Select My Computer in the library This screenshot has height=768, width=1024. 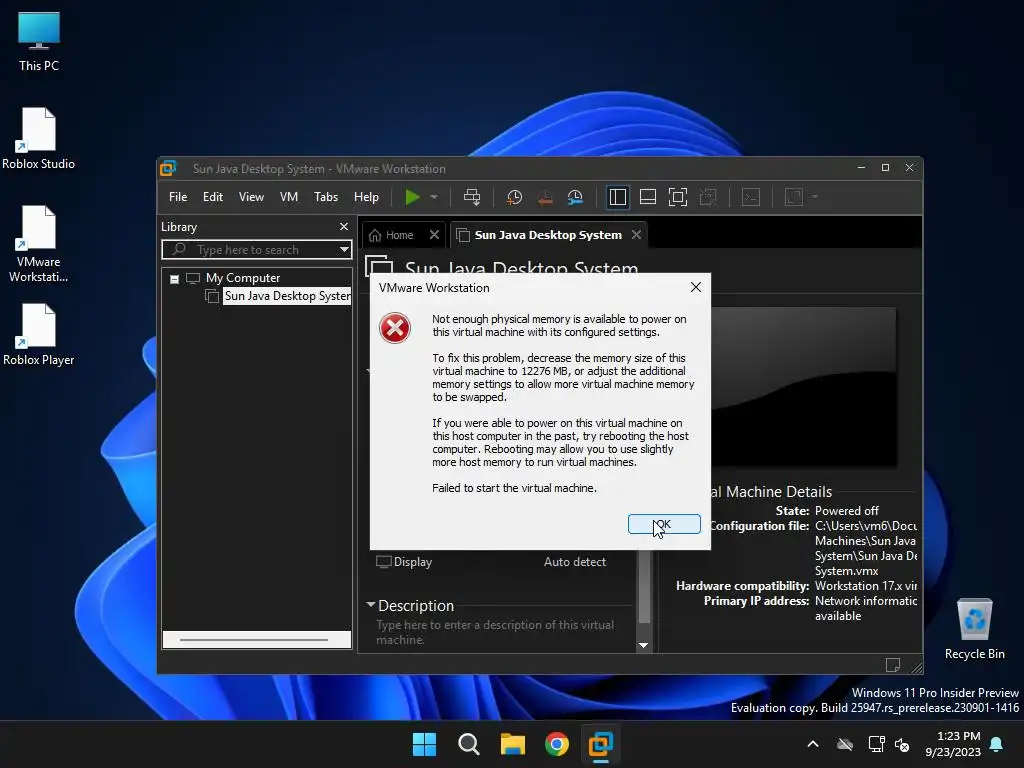tap(243, 278)
